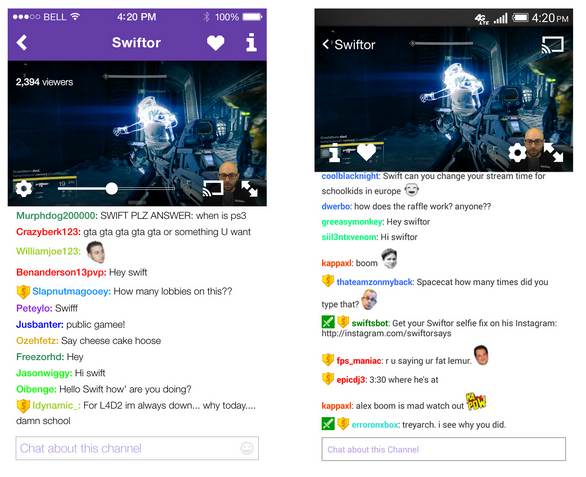Expand Android video to fullscreen
This screenshot has height=477, width=586.
pyautogui.click(x=553, y=153)
